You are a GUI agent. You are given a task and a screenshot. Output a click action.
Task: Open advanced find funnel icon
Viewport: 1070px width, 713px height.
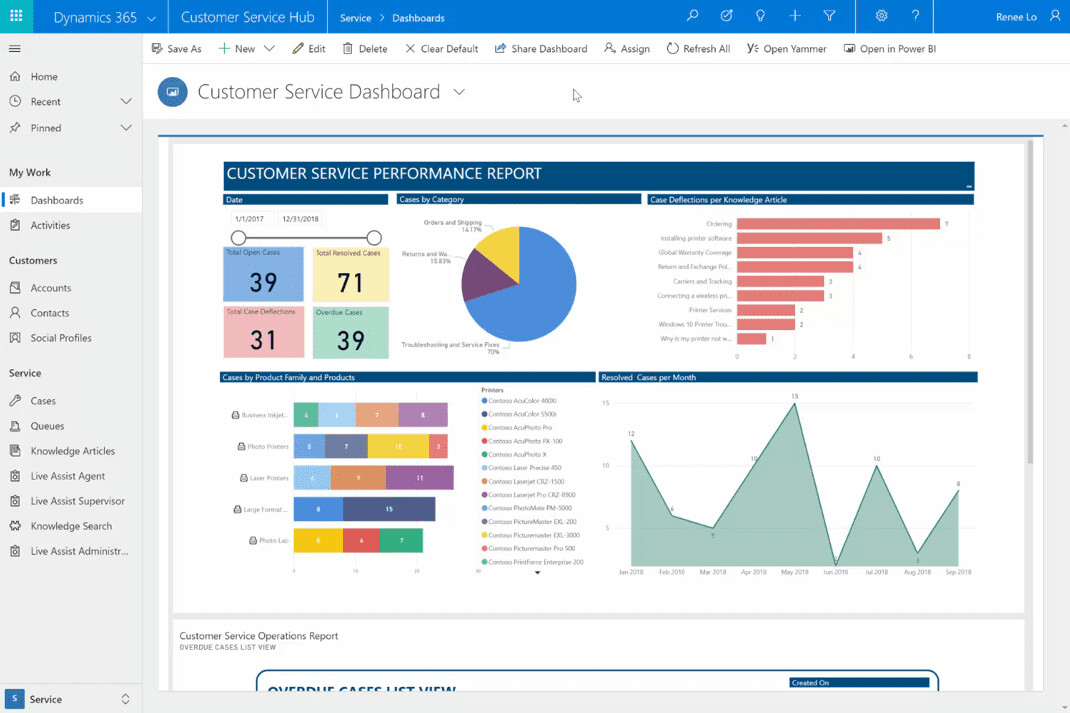coord(830,16)
